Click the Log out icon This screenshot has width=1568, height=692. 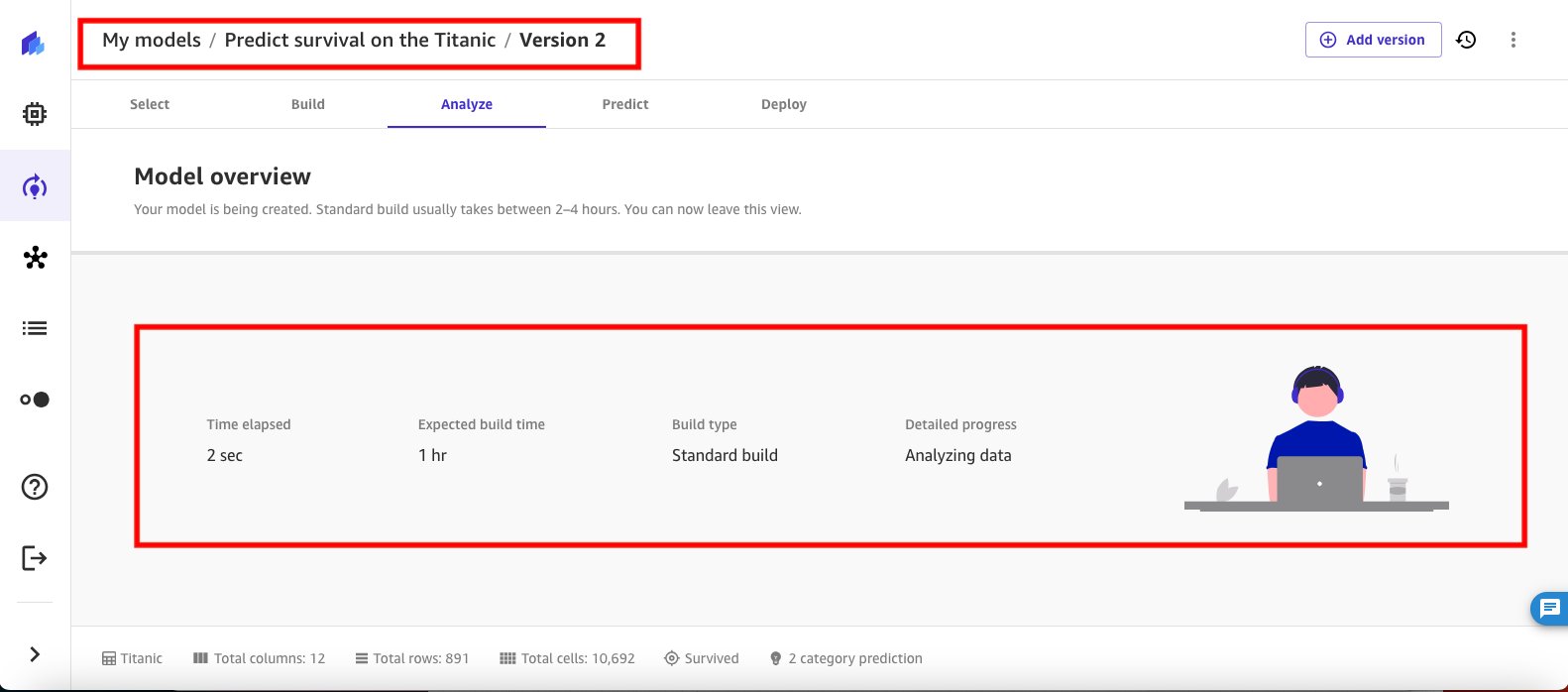pyautogui.click(x=35, y=558)
